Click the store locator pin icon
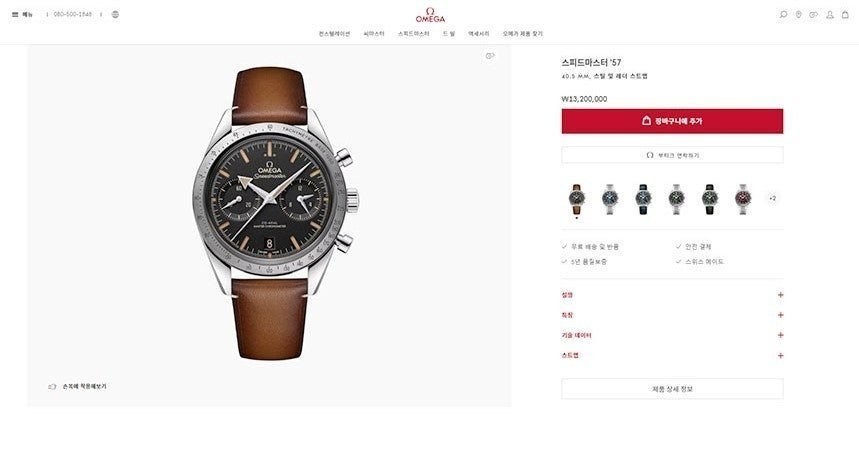859x463 pixels. [x=799, y=15]
